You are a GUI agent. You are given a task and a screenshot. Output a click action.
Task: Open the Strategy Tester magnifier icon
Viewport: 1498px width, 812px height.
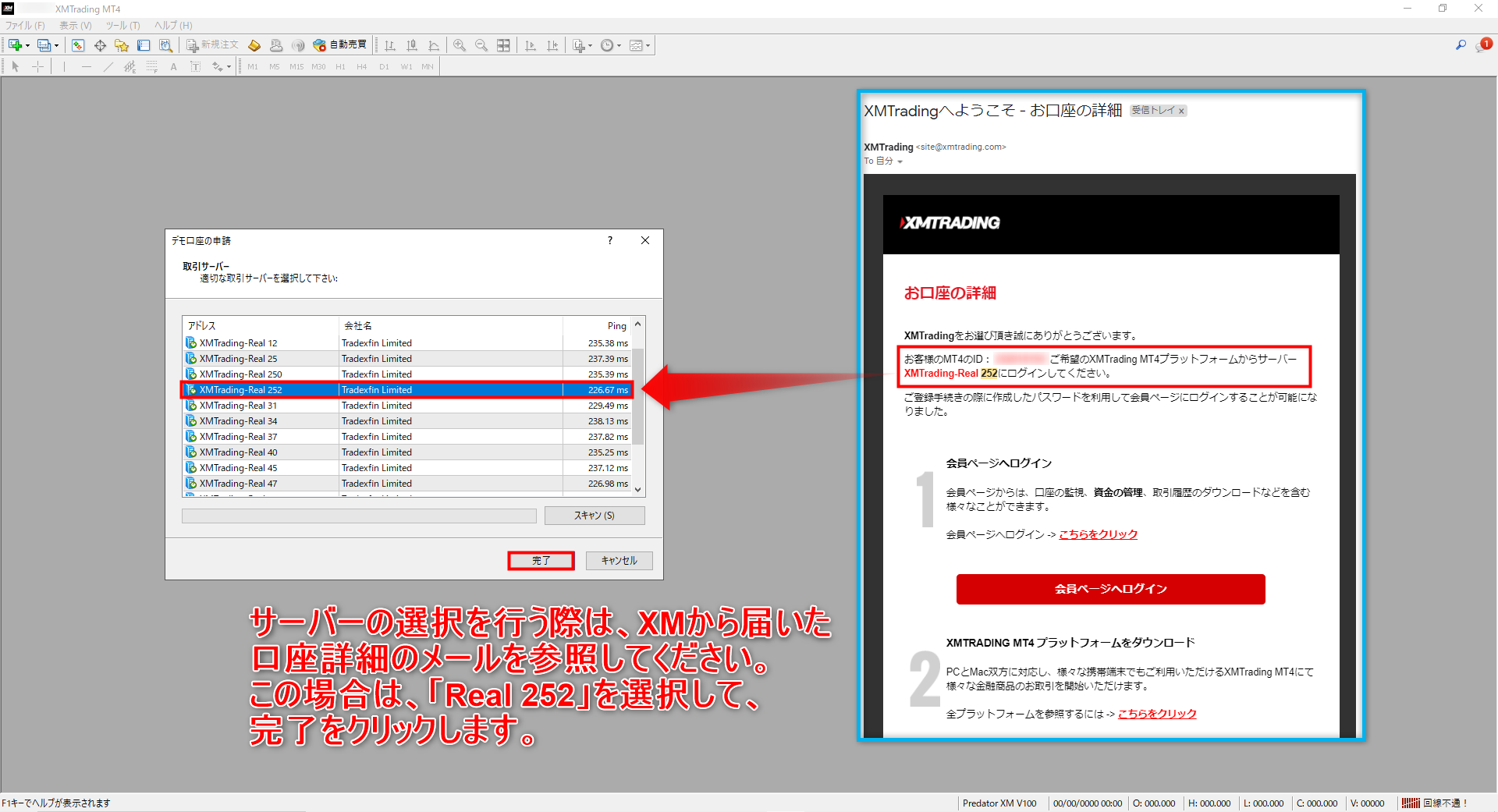(165, 45)
